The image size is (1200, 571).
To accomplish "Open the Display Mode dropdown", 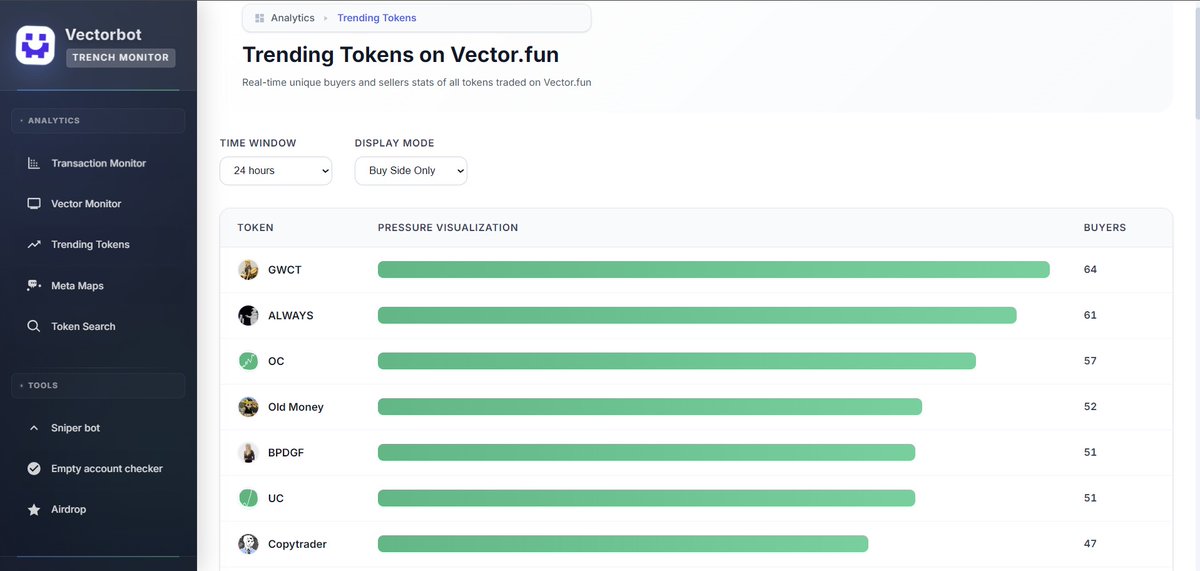I will click(x=411, y=171).
